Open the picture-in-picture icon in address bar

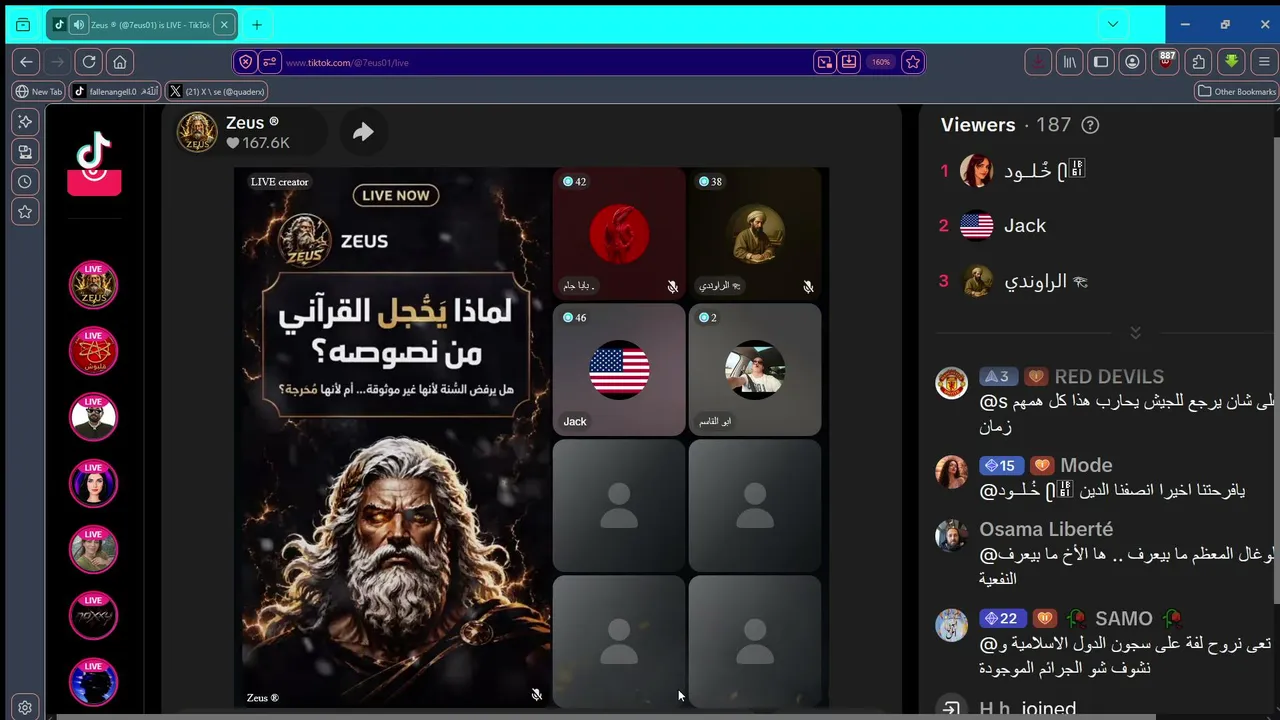tap(825, 62)
